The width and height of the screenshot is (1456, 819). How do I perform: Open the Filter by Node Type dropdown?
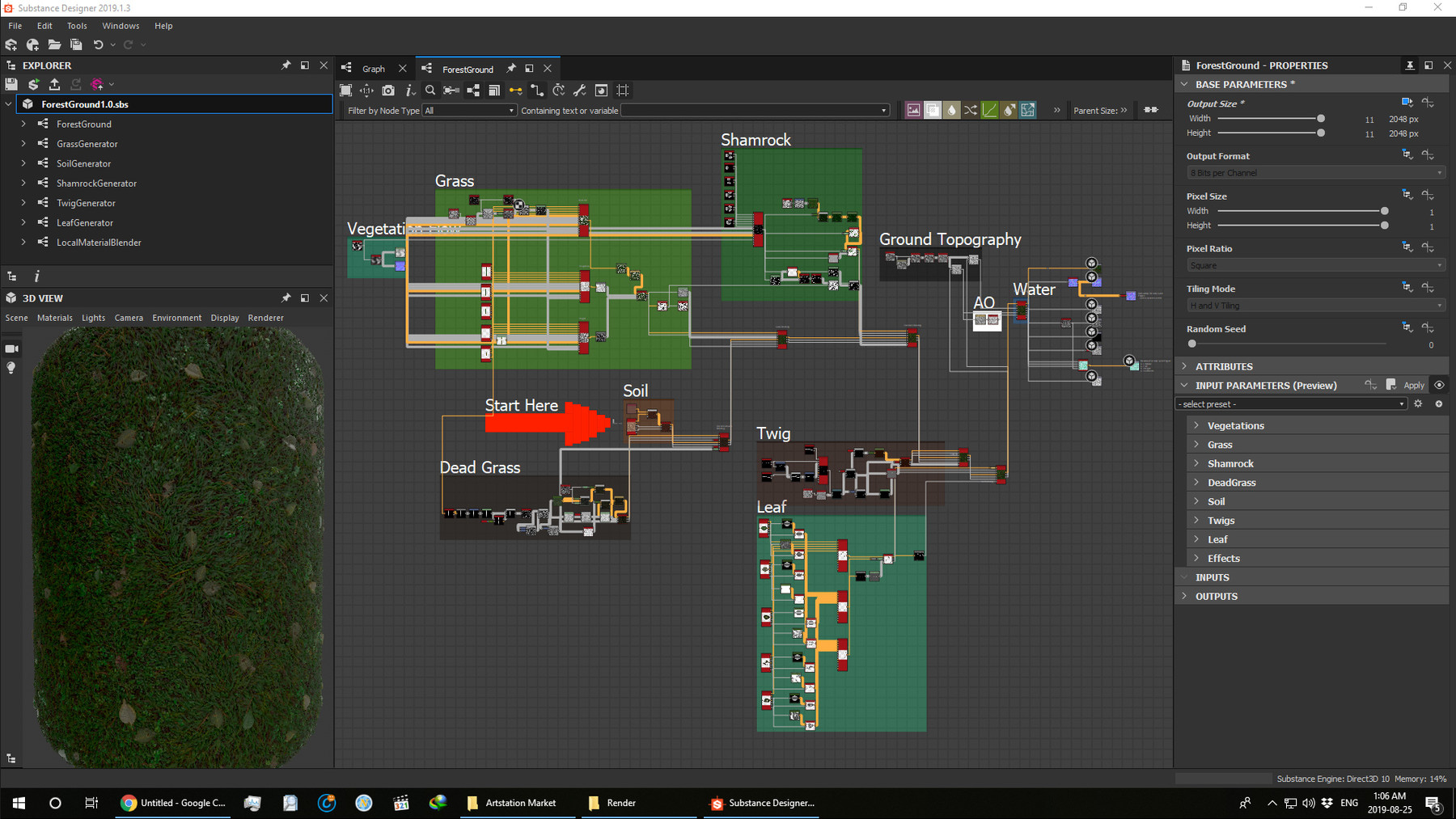pyautogui.click(x=469, y=111)
